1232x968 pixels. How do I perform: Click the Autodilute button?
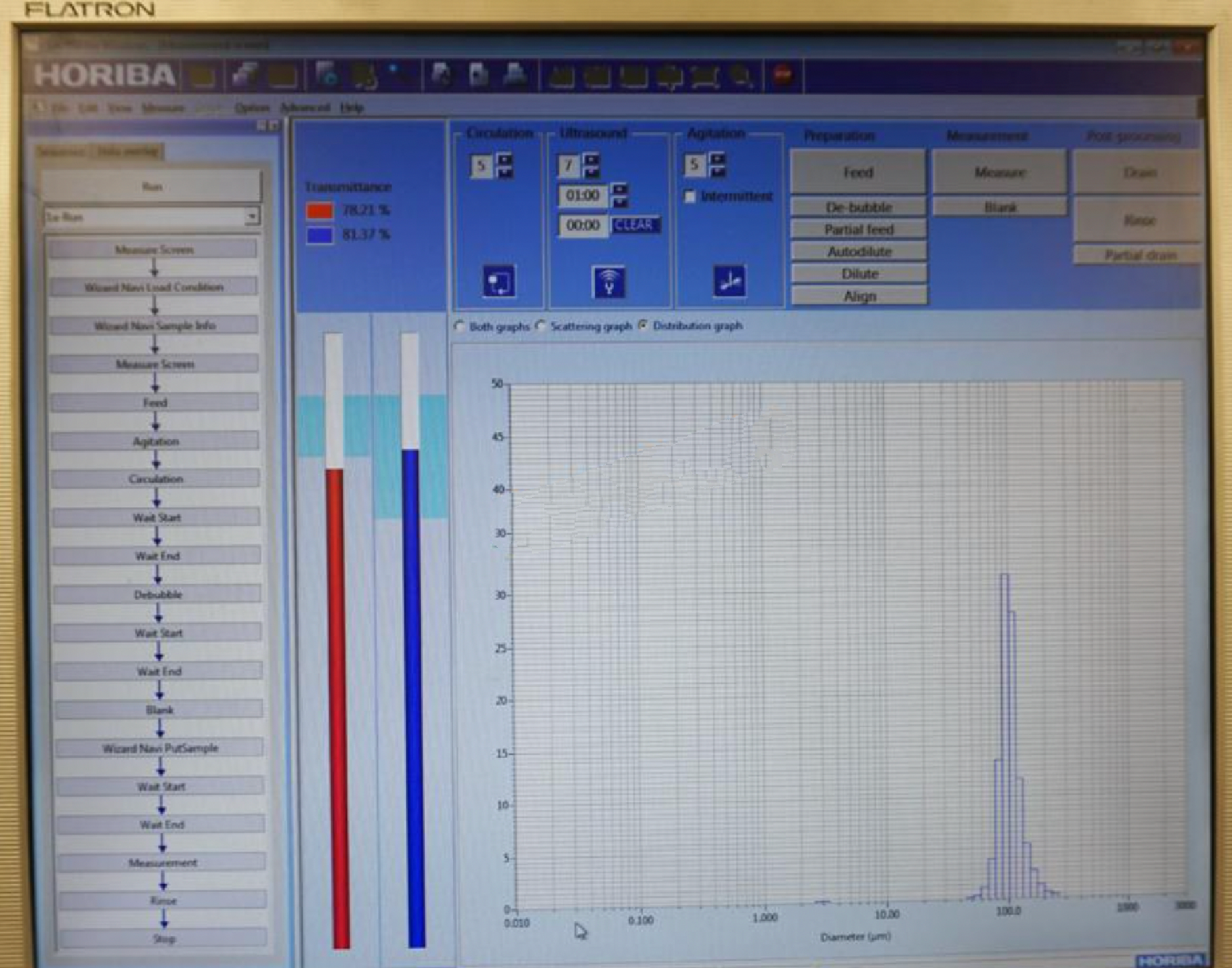(x=858, y=251)
